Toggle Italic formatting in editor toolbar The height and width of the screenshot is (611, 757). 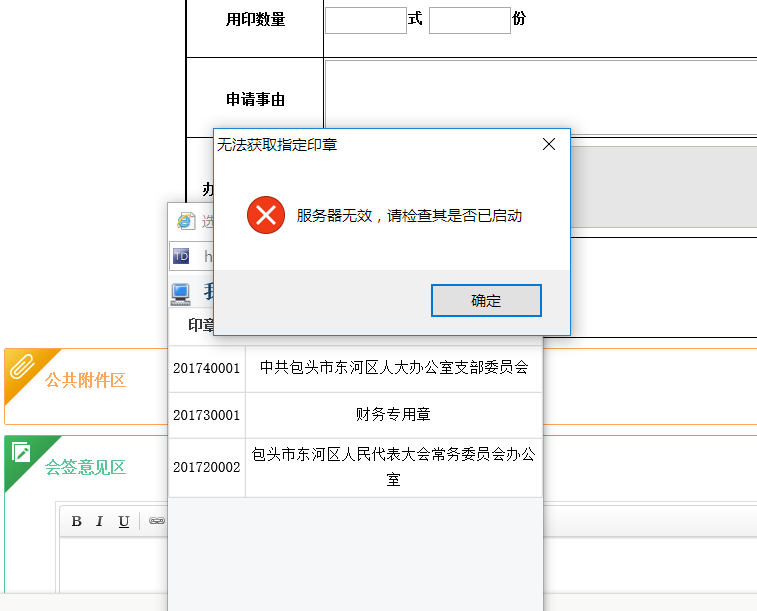99,521
